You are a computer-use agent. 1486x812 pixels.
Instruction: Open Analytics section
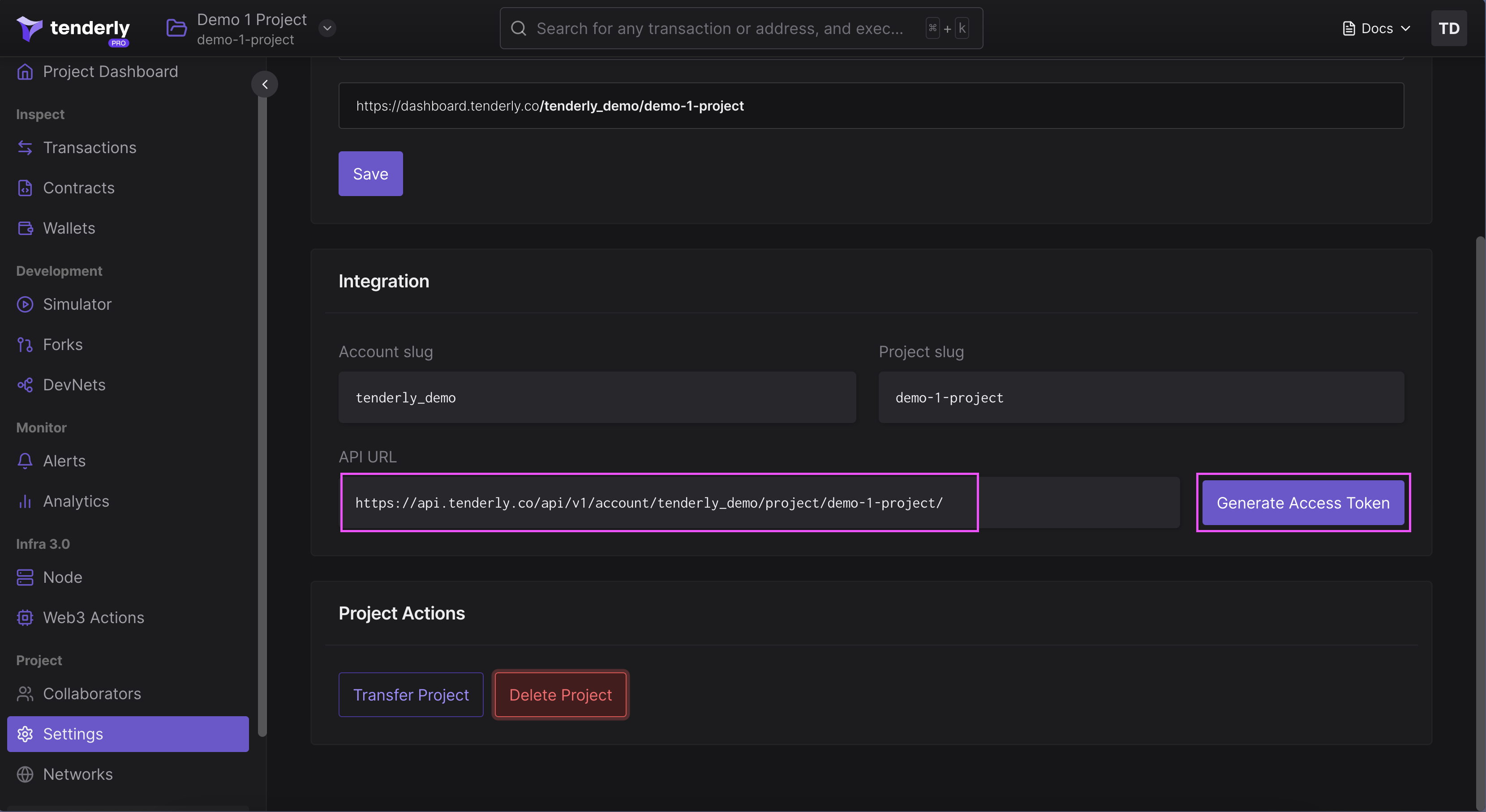coord(76,501)
